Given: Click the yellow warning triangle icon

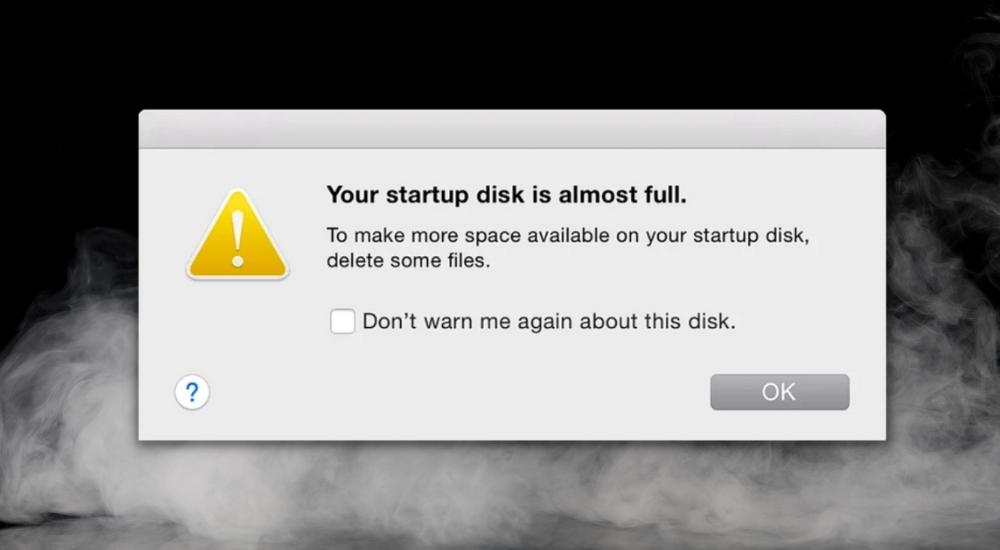Looking at the screenshot, I should pyautogui.click(x=237, y=235).
